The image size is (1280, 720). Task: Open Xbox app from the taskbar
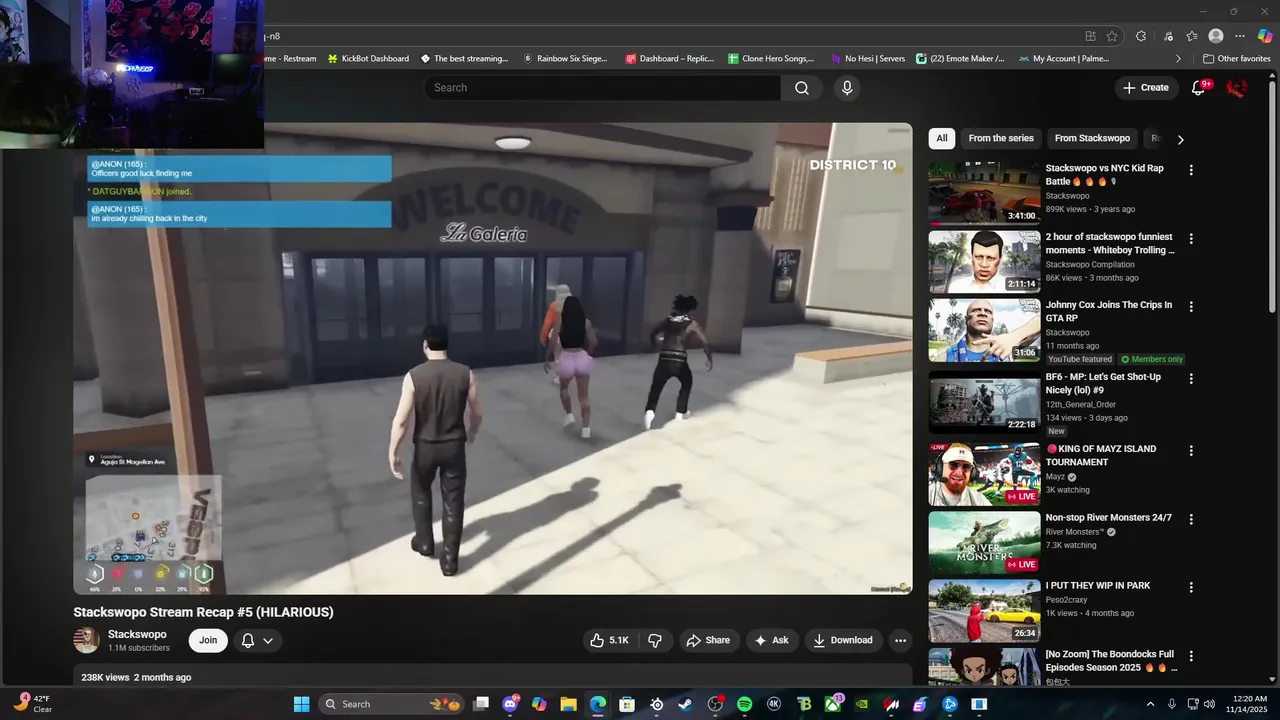(x=832, y=704)
